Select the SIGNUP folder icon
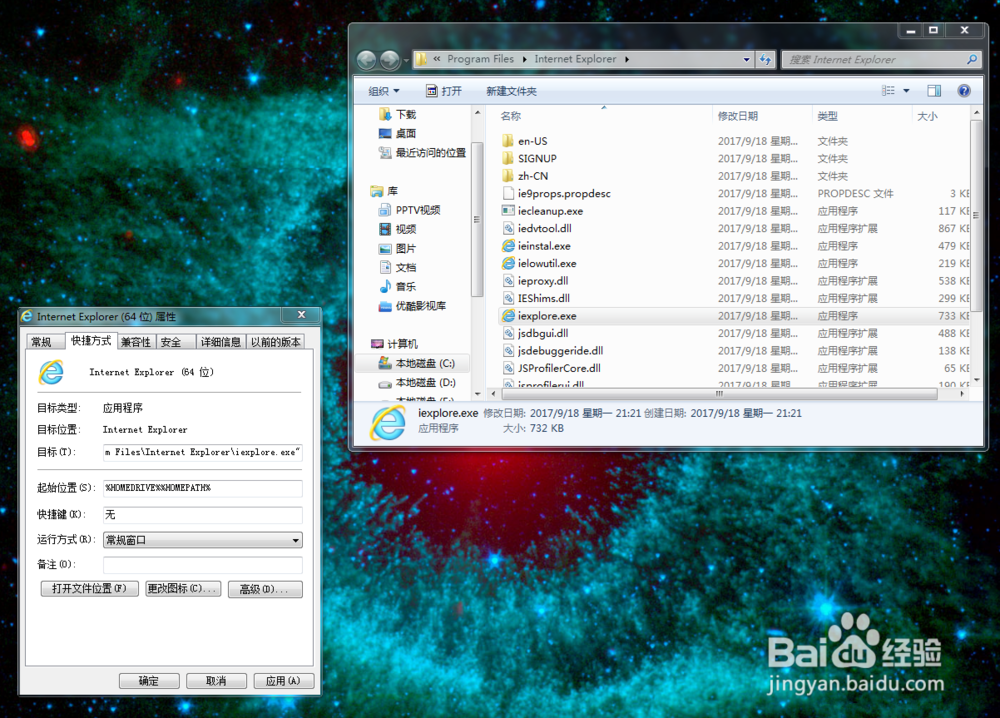 508,158
